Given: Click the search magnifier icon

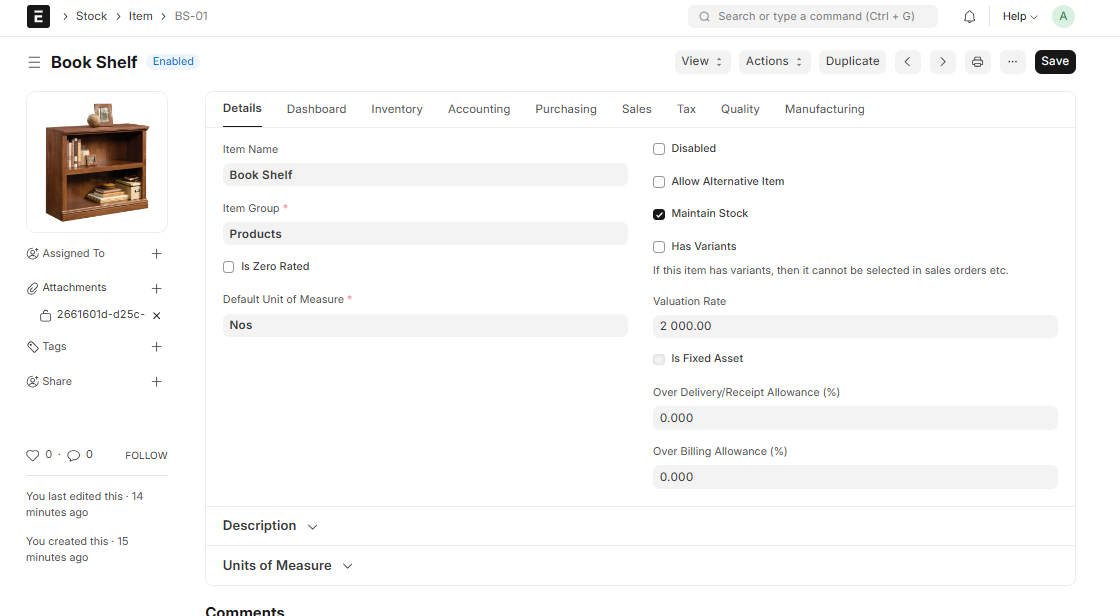Looking at the screenshot, I should (x=704, y=16).
